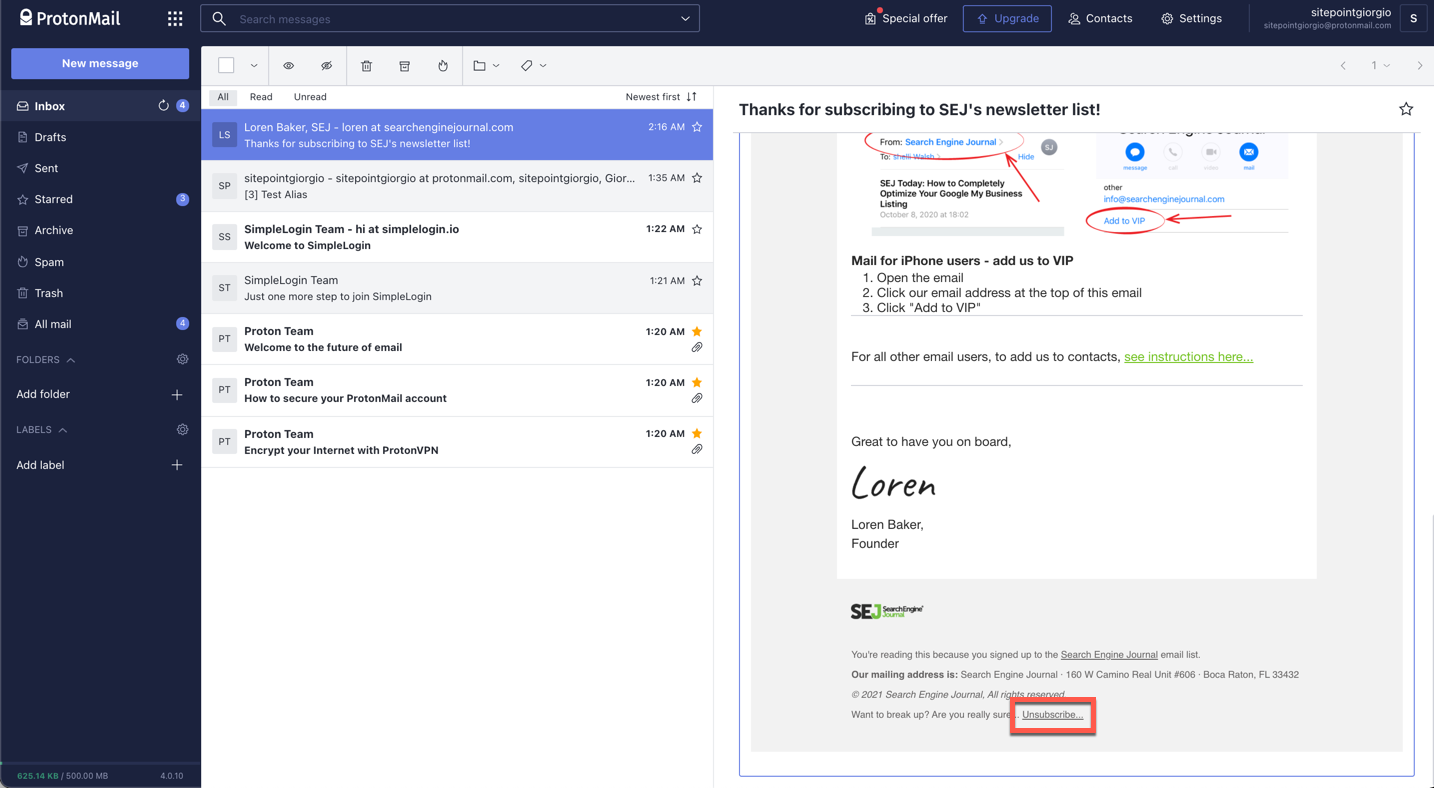Click the Unsubscribe link in email footer
Image resolution: width=1434 pixels, height=788 pixels.
pos(1052,715)
